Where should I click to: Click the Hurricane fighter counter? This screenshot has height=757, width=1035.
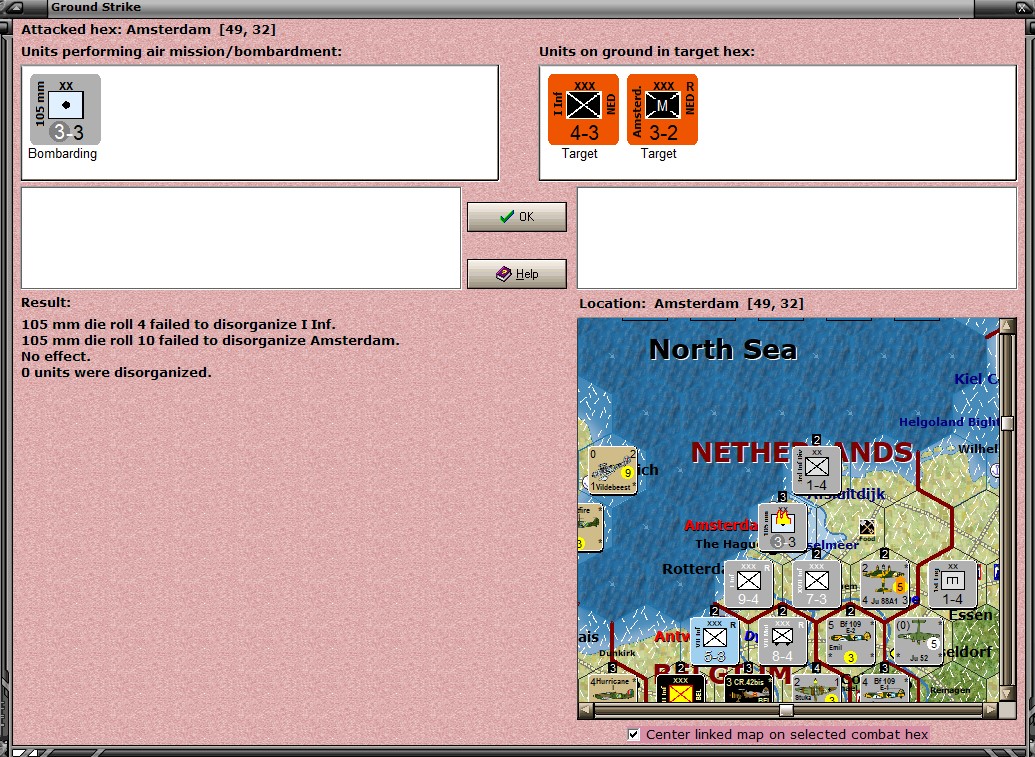[613, 688]
